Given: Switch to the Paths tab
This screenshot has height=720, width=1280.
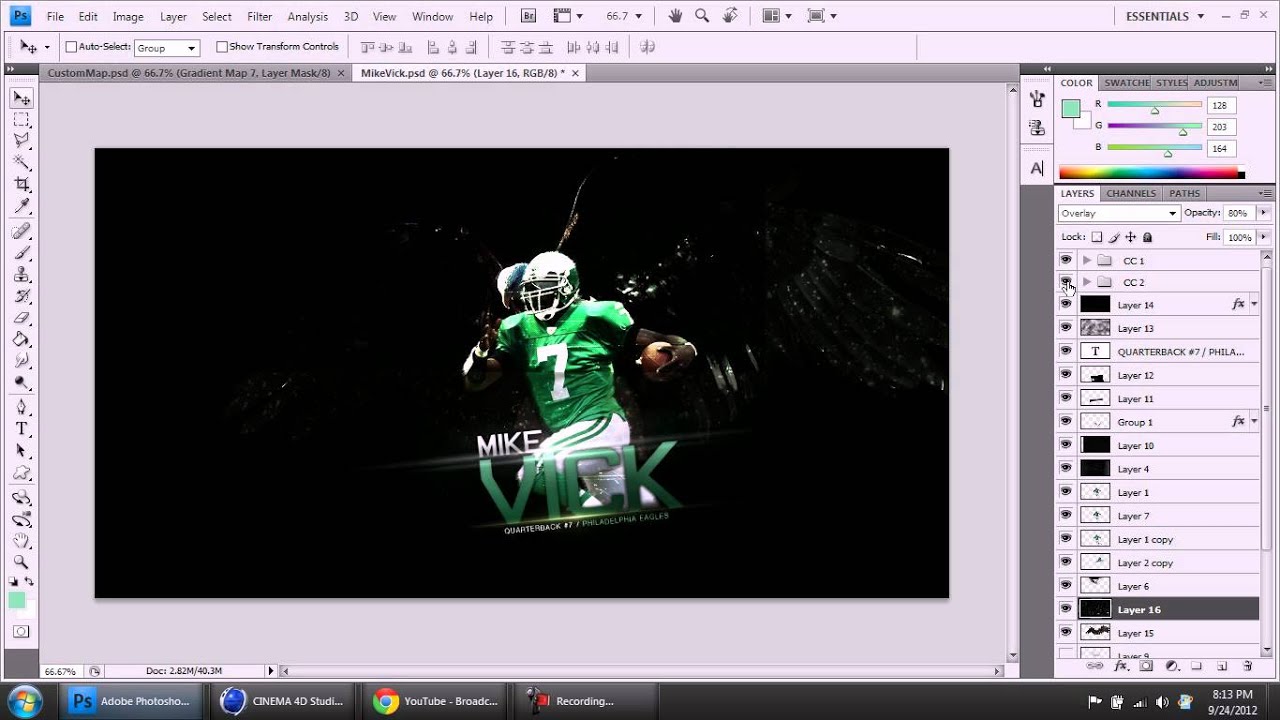Looking at the screenshot, I should coord(1184,193).
